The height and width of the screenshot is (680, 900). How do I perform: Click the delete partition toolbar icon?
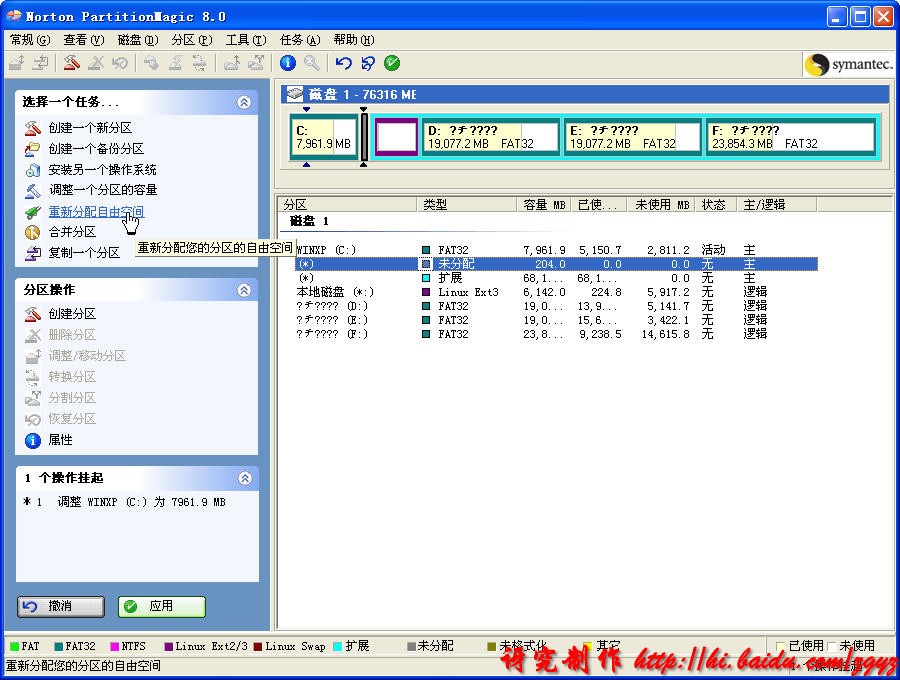pos(96,63)
